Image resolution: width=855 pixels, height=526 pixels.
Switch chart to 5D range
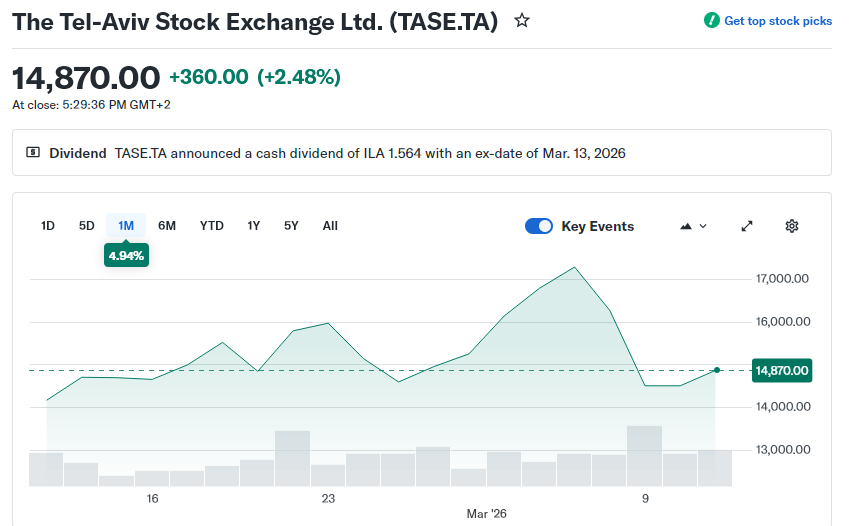coord(87,226)
